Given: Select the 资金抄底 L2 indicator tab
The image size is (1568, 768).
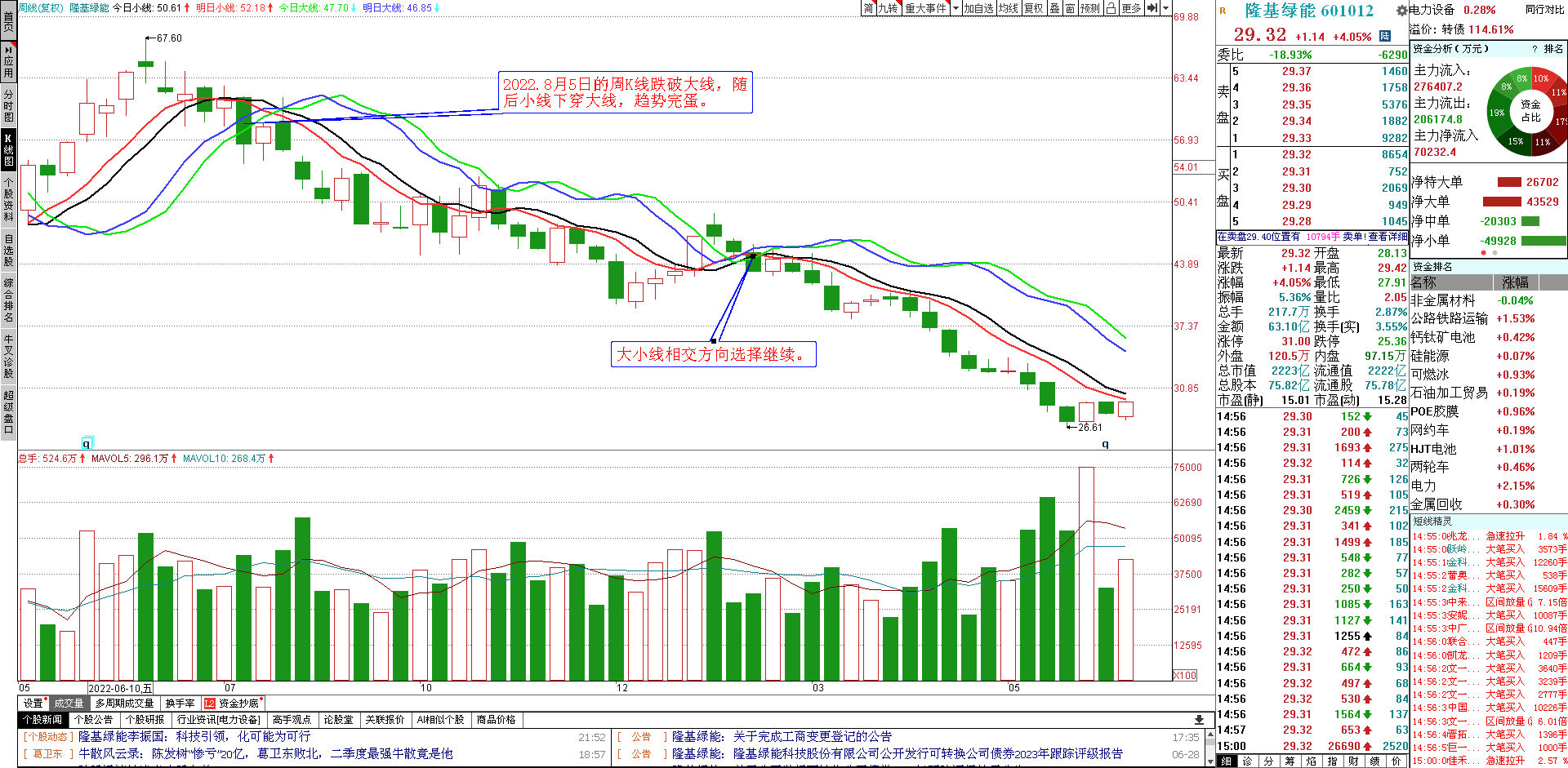Looking at the screenshot, I should point(233,703).
